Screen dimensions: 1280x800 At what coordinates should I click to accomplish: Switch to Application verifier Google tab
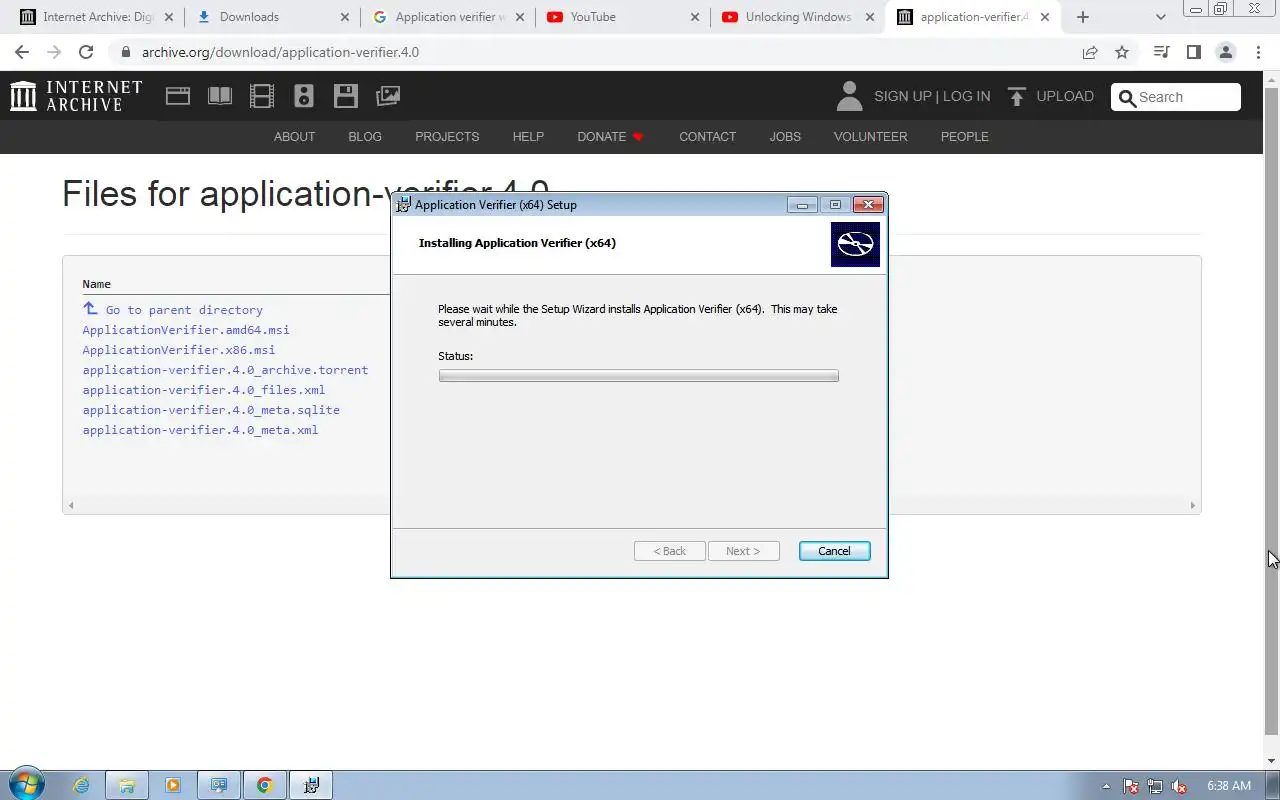(450, 17)
